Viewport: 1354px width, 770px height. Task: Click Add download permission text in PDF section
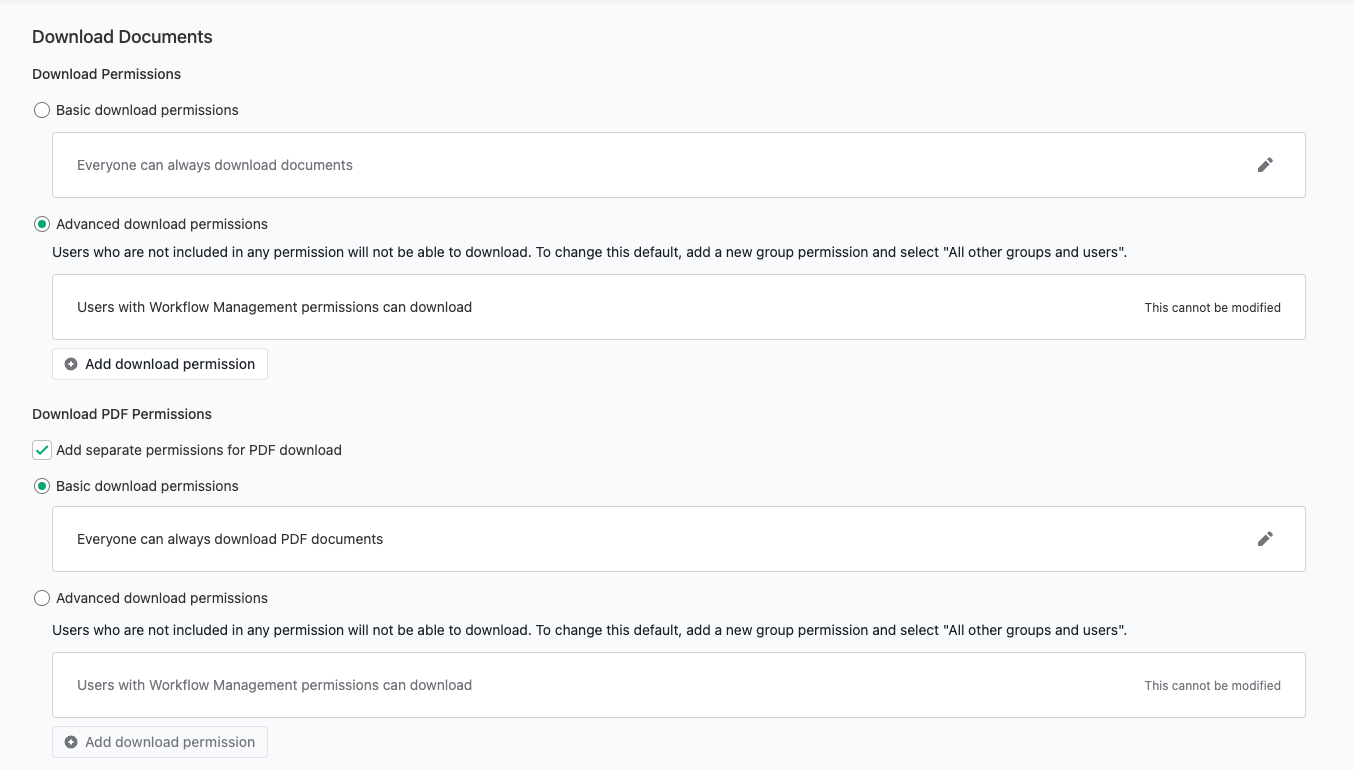click(x=170, y=743)
